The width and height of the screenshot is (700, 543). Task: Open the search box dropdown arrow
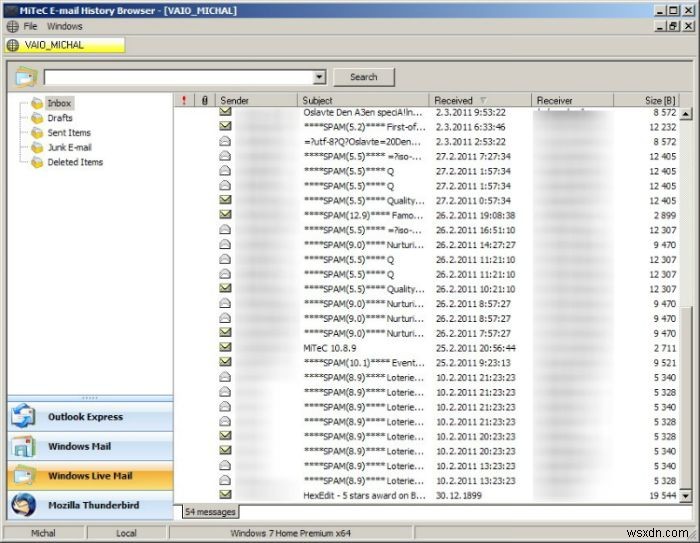[319, 77]
